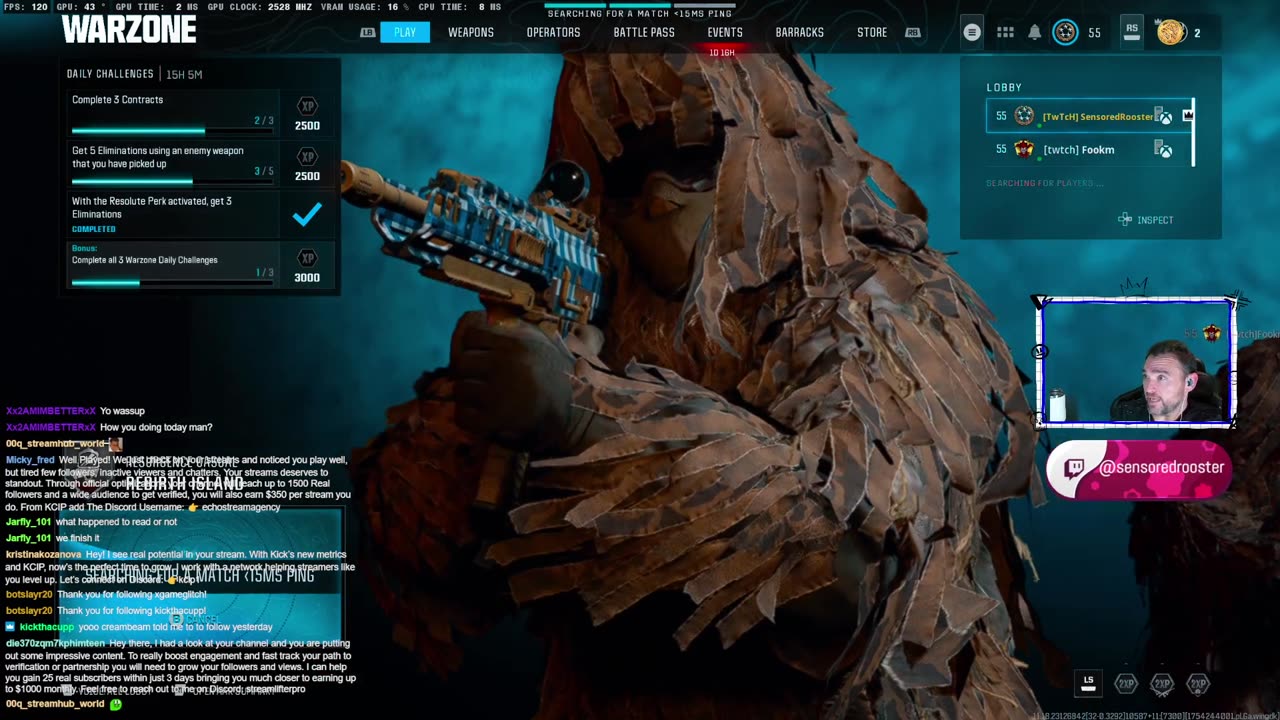Click the 'Thank you for following kickthacupp!' message
The height and width of the screenshot is (720, 1280).
[x=131, y=610]
